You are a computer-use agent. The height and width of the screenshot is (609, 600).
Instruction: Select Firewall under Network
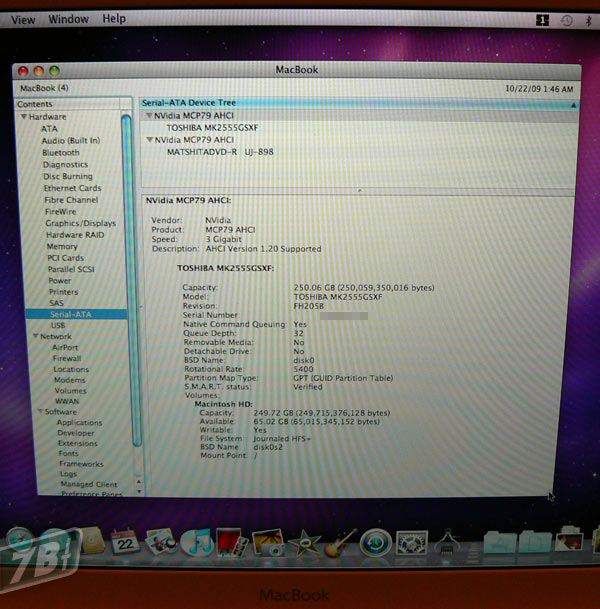tap(67, 358)
